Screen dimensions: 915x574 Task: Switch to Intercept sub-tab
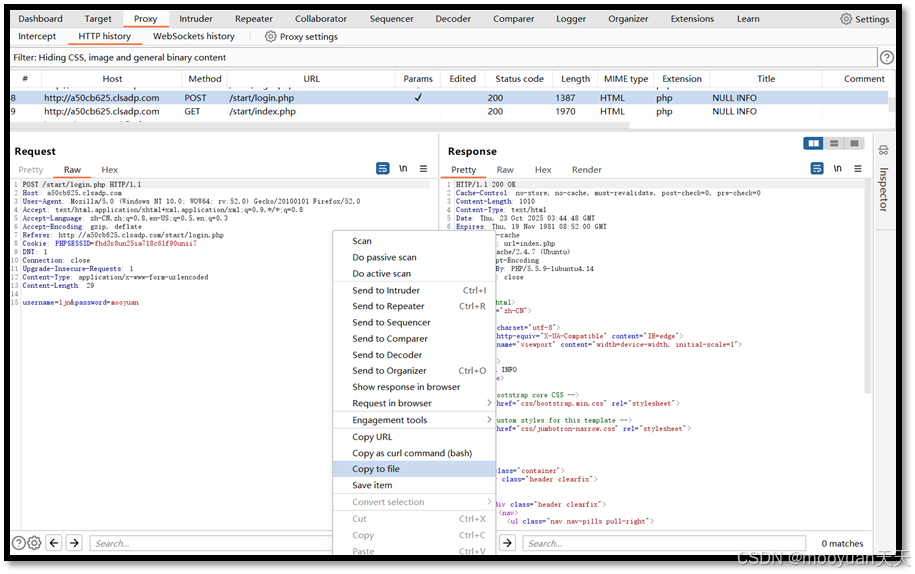pyautogui.click(x=37, y=36)
